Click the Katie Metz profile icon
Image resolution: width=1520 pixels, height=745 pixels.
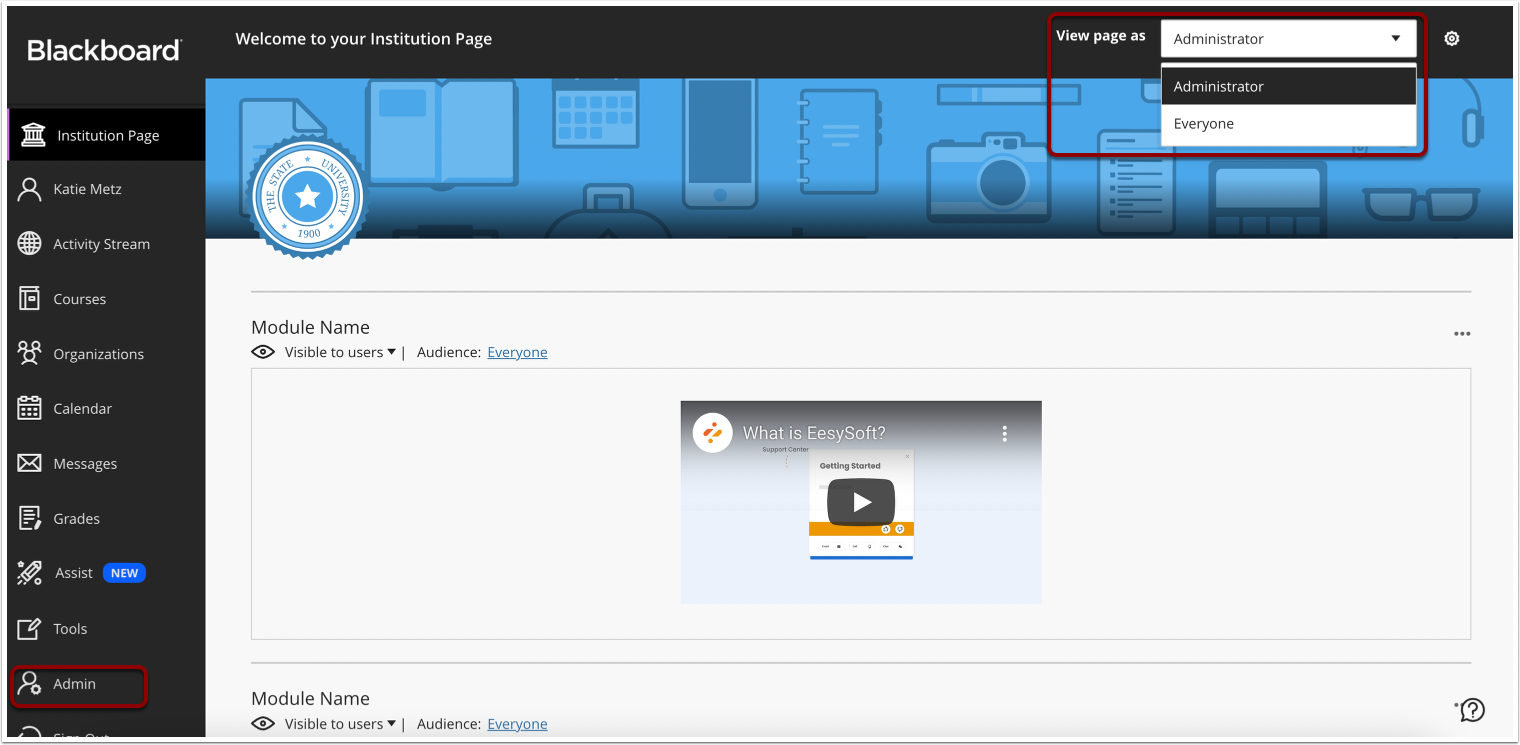click(x=30, y=189)
